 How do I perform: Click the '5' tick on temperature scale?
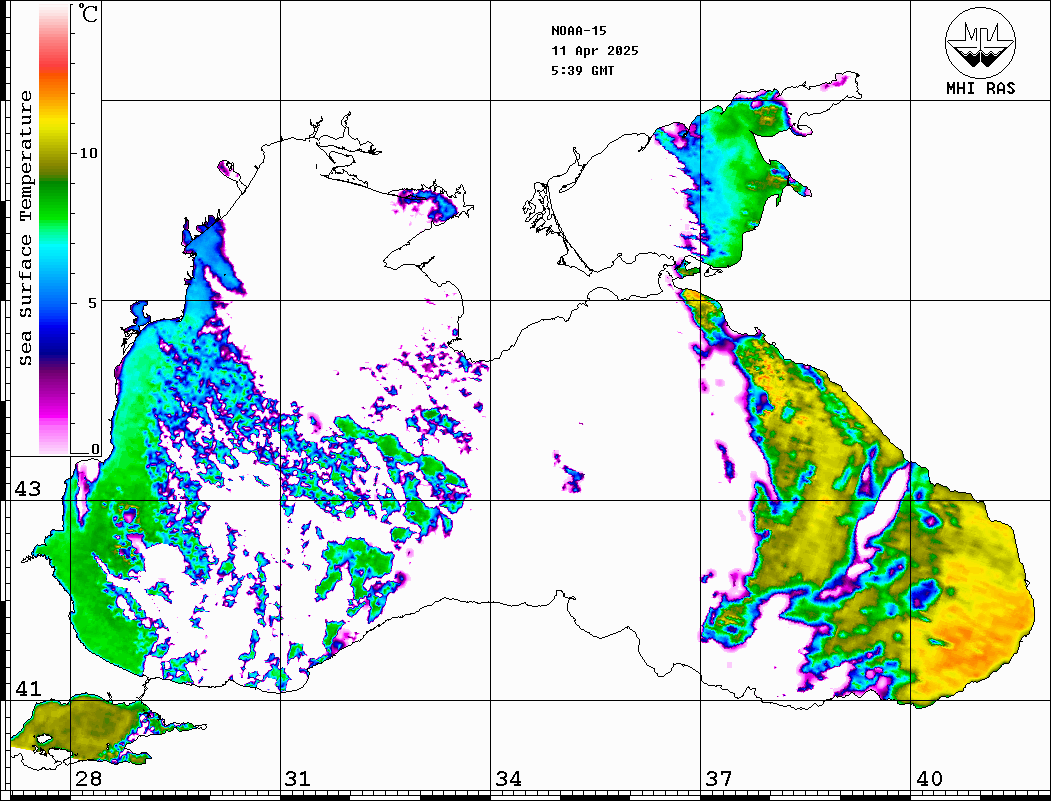click(94, 303)
